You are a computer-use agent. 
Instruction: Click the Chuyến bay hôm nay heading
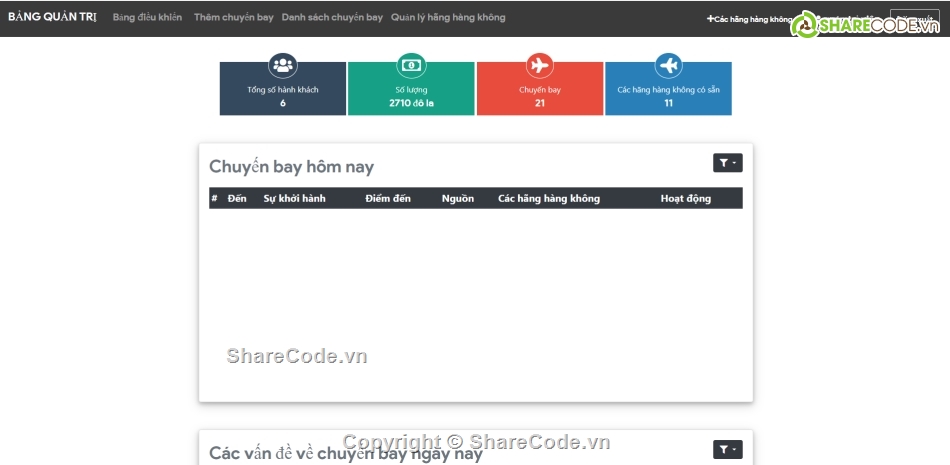291,167
